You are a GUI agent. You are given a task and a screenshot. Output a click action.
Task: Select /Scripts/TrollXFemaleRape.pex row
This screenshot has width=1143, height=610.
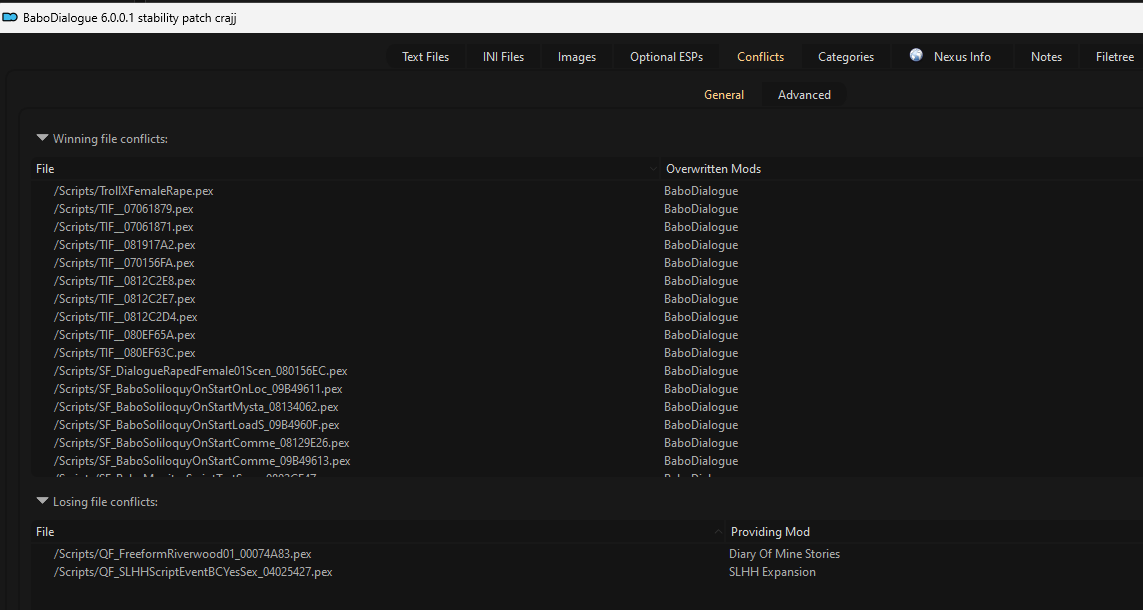click(133, 191)
